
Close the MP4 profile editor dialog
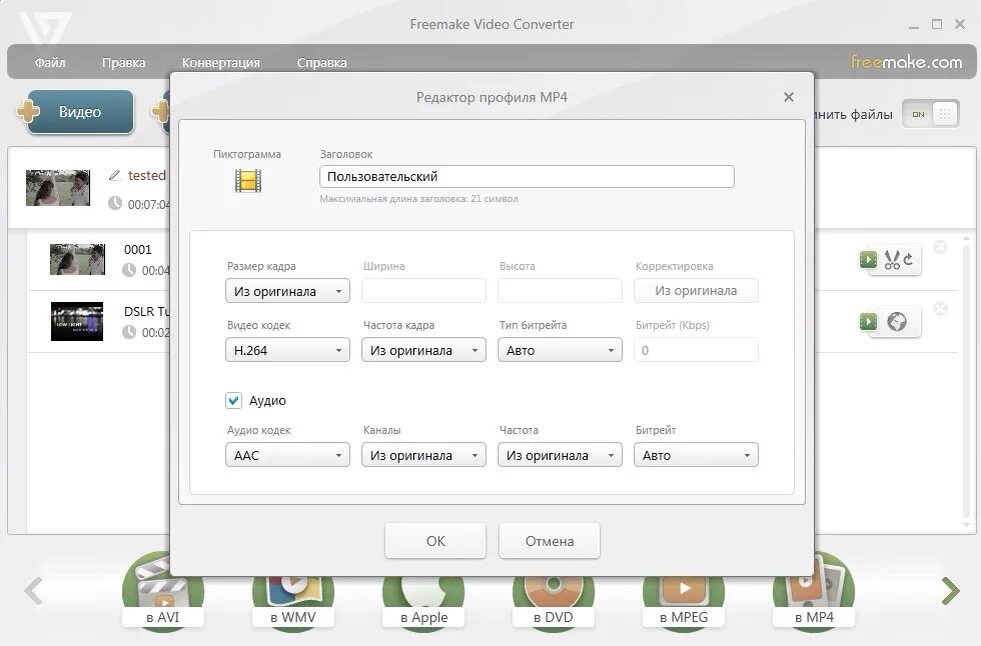[x=788, y=97]
